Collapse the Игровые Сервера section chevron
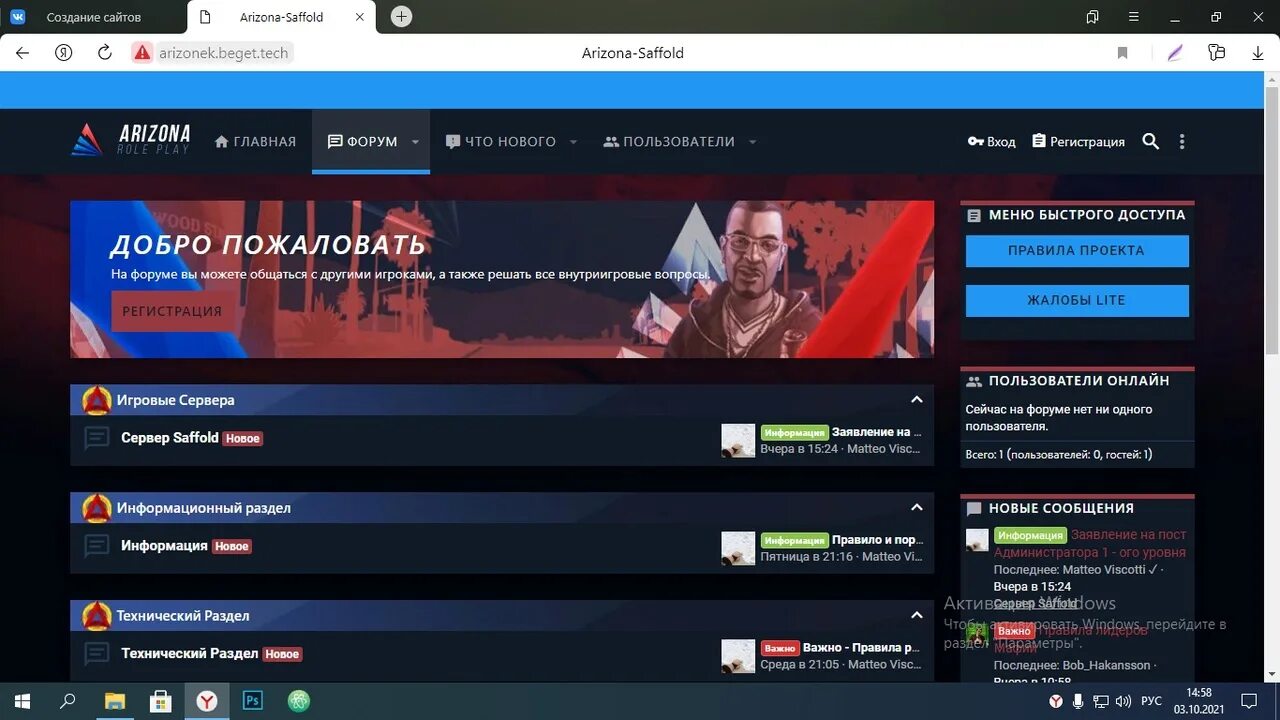This screenshot has height=720, width=1280. pyautogui.click(x=916, y=399)
